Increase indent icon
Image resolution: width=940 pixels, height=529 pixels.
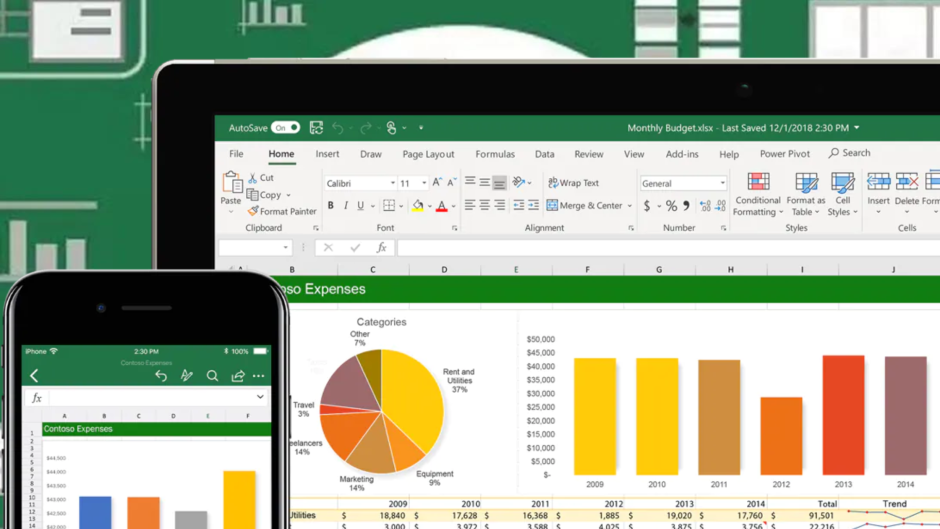pyautogui.click(x=533, y=206)
